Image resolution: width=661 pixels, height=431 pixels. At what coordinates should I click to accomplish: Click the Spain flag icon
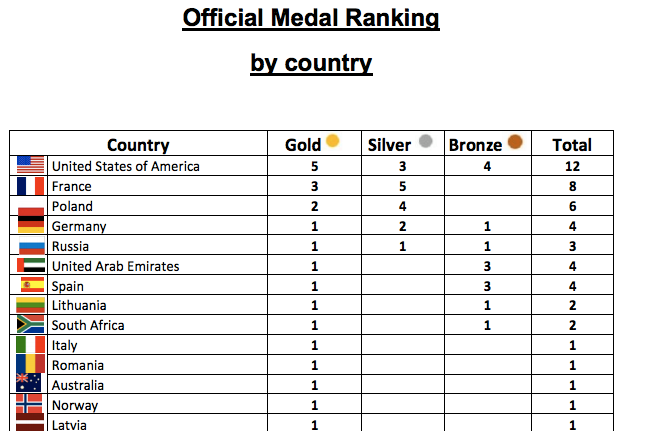pos(30,286)
